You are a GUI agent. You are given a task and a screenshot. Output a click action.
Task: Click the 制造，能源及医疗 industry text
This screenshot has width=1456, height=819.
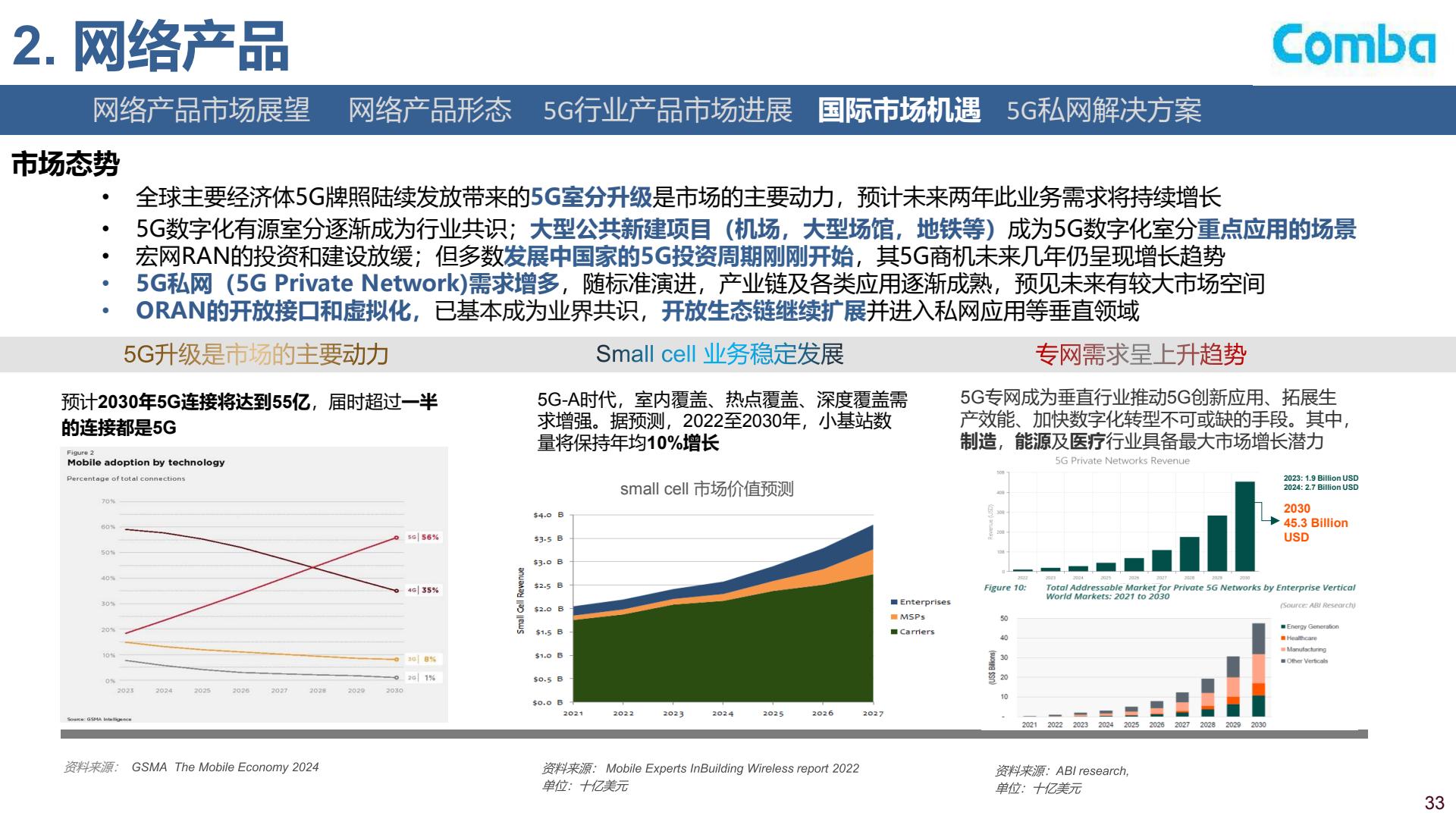pyautogui.click(x=1033, y=441)
